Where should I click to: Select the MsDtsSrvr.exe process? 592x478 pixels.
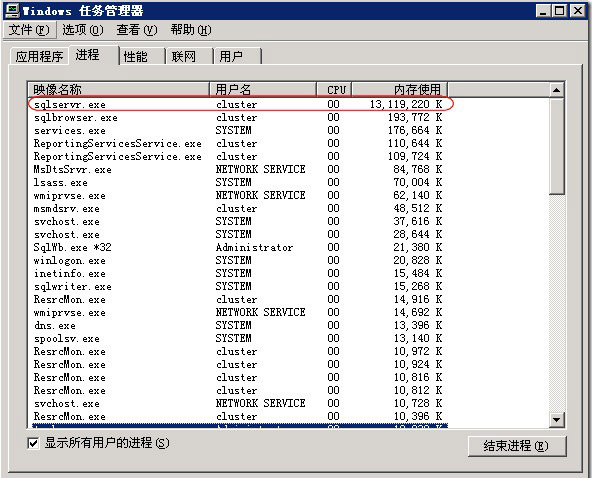pos(238,169)
